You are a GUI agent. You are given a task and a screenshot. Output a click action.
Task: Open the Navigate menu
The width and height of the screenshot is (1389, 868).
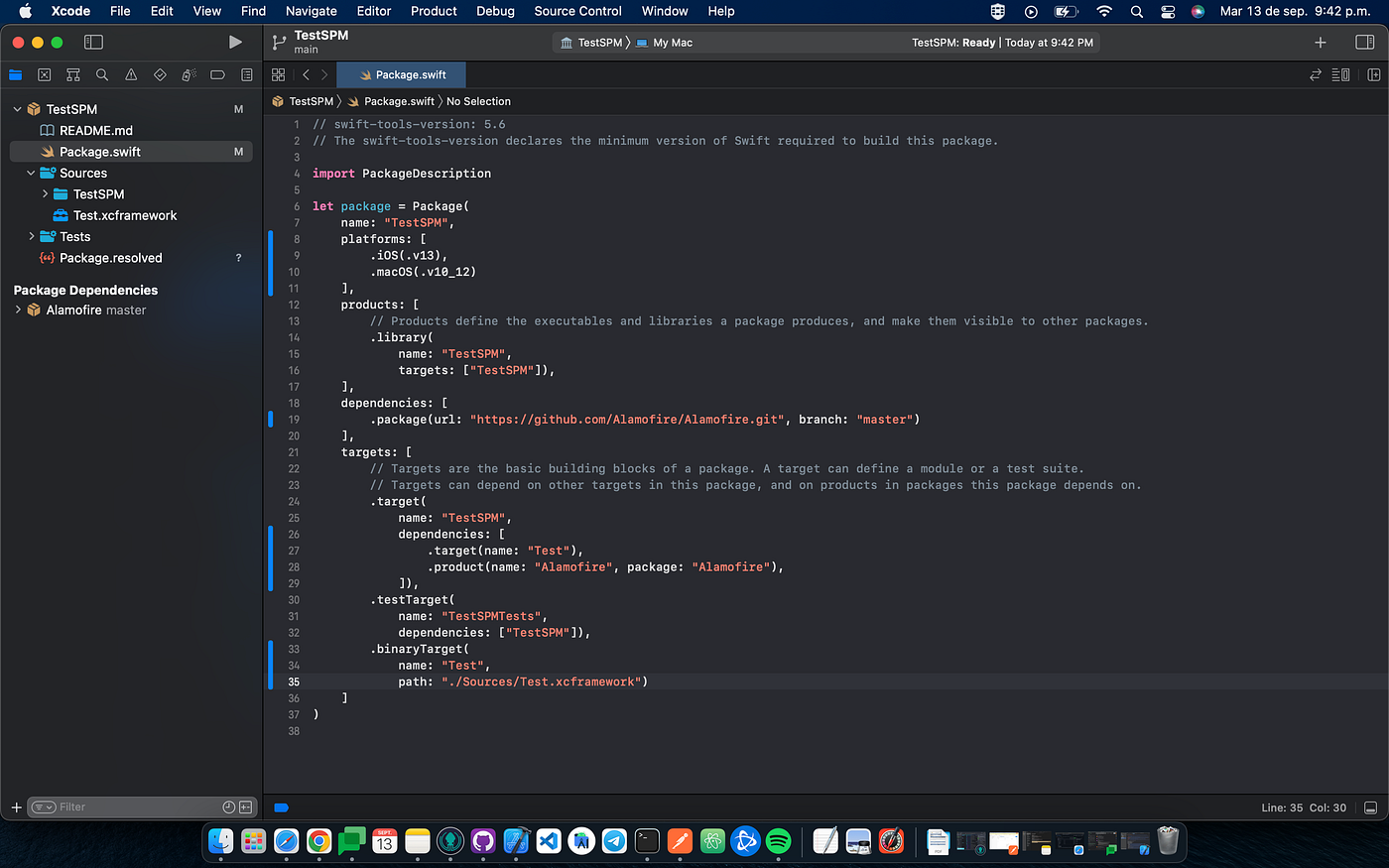pyautogui.click(x=312, y=11)
